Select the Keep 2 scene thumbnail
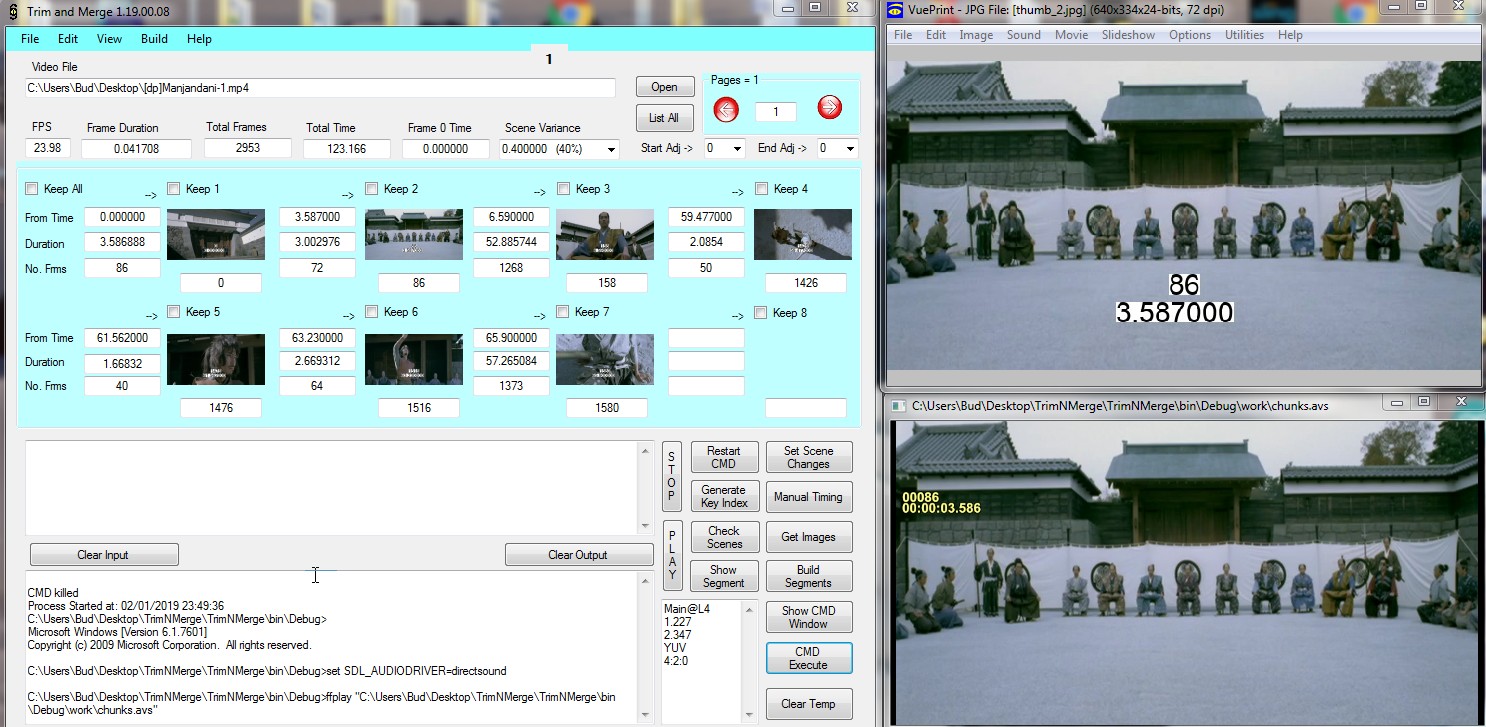Screen dimensions: 1486x727 [414, 235]
